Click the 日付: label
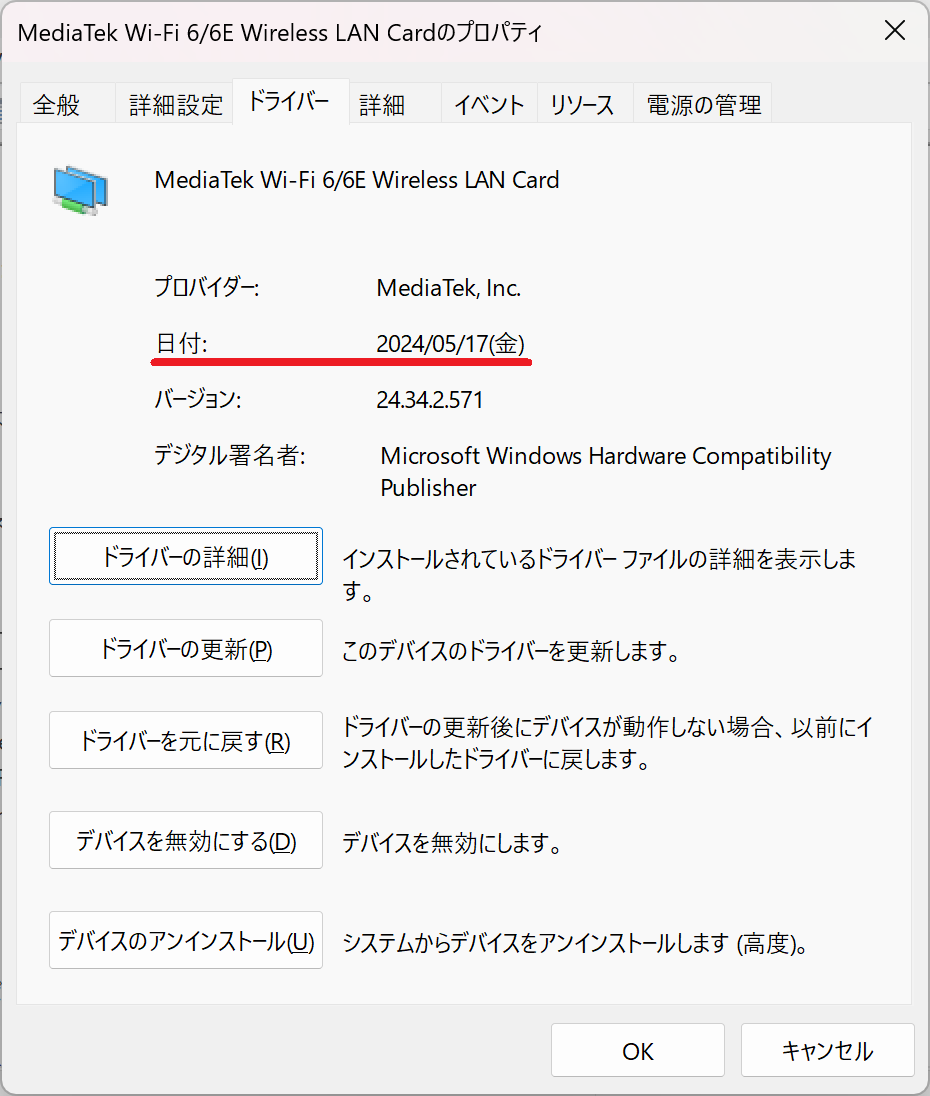Screen dimensions: 930x1096 pyautogui.click(x=181, y=344)
